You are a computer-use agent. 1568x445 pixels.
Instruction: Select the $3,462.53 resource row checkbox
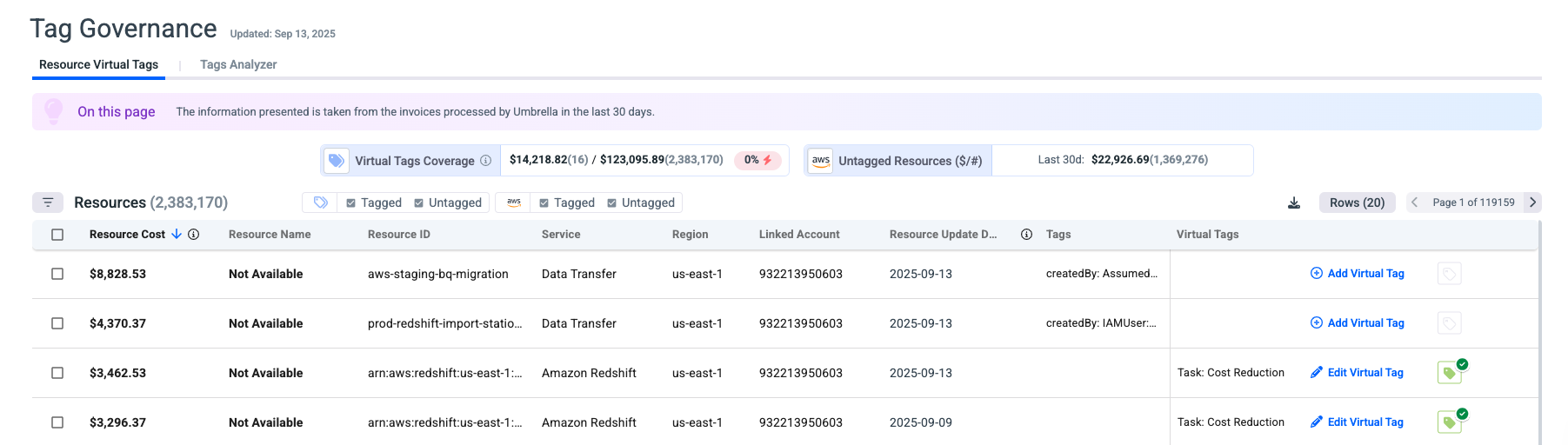point(57,373)
